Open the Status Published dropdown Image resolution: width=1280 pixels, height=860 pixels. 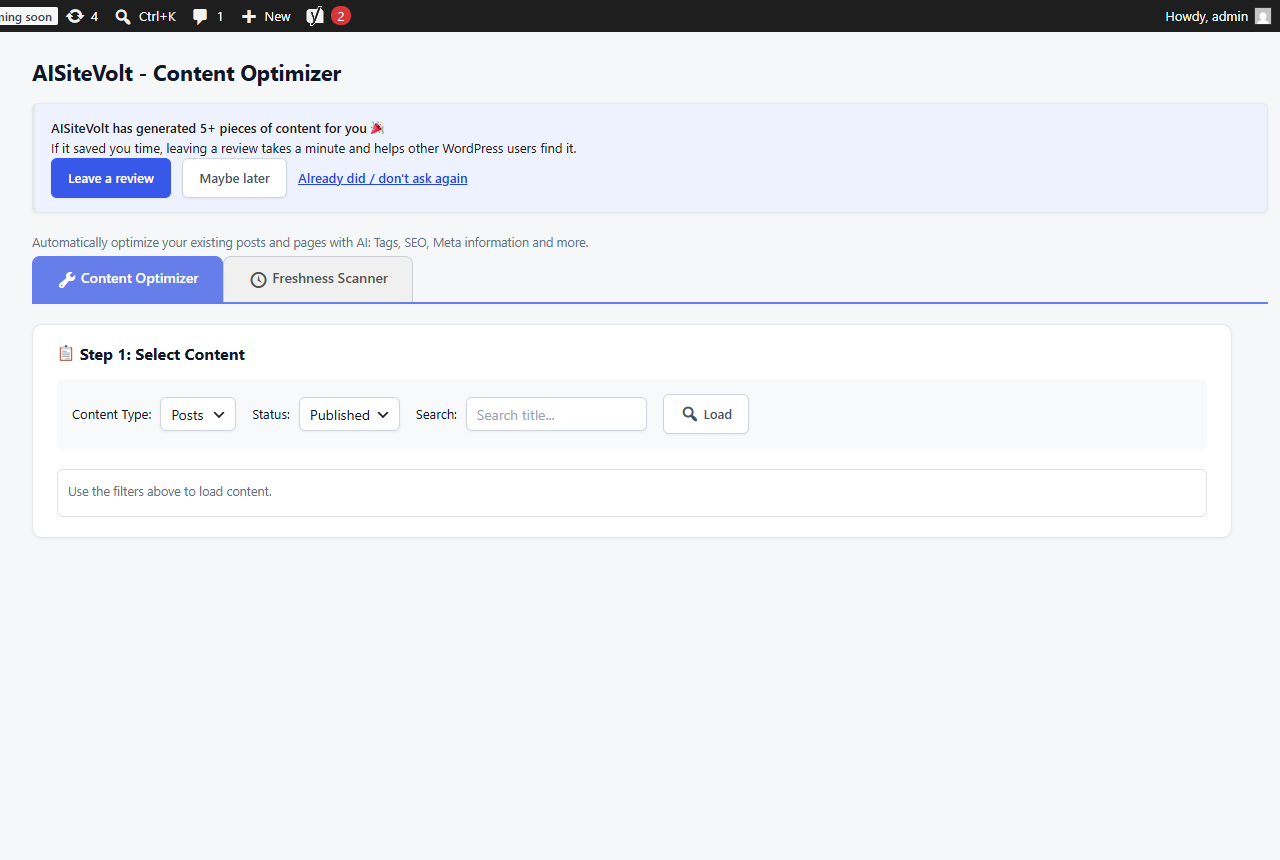pos(349,414)
